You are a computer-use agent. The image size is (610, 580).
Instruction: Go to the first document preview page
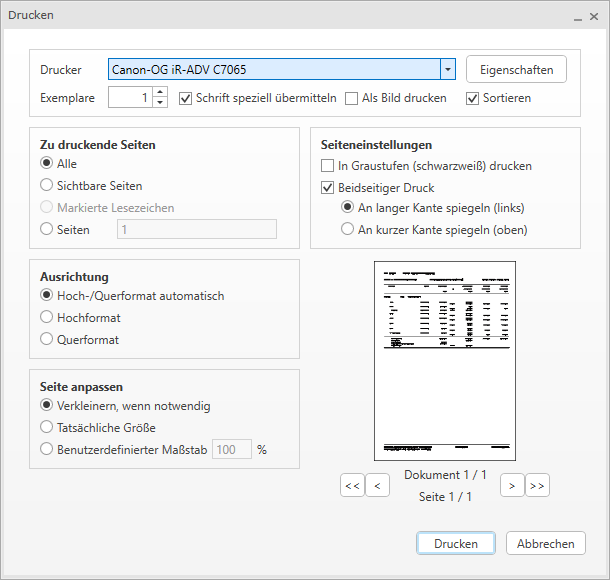pos(352,486)
